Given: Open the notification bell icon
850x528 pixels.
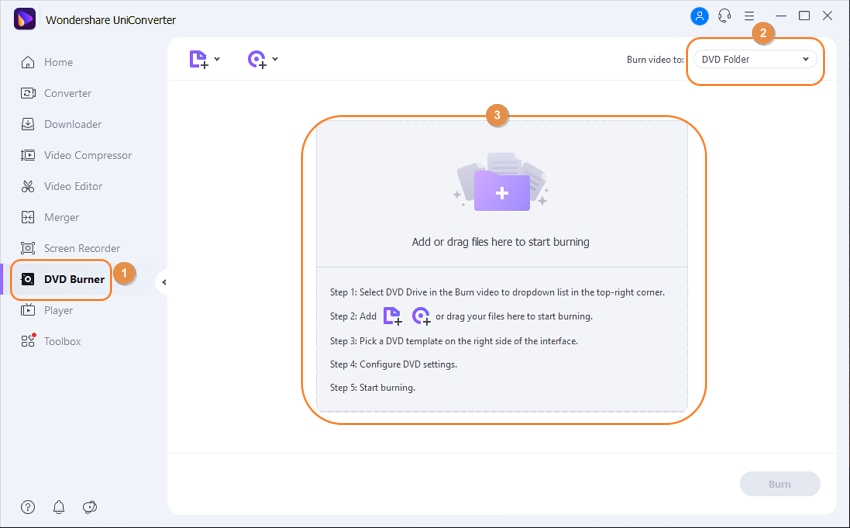Looking at the screenshot, I should [x=59, y=507].
